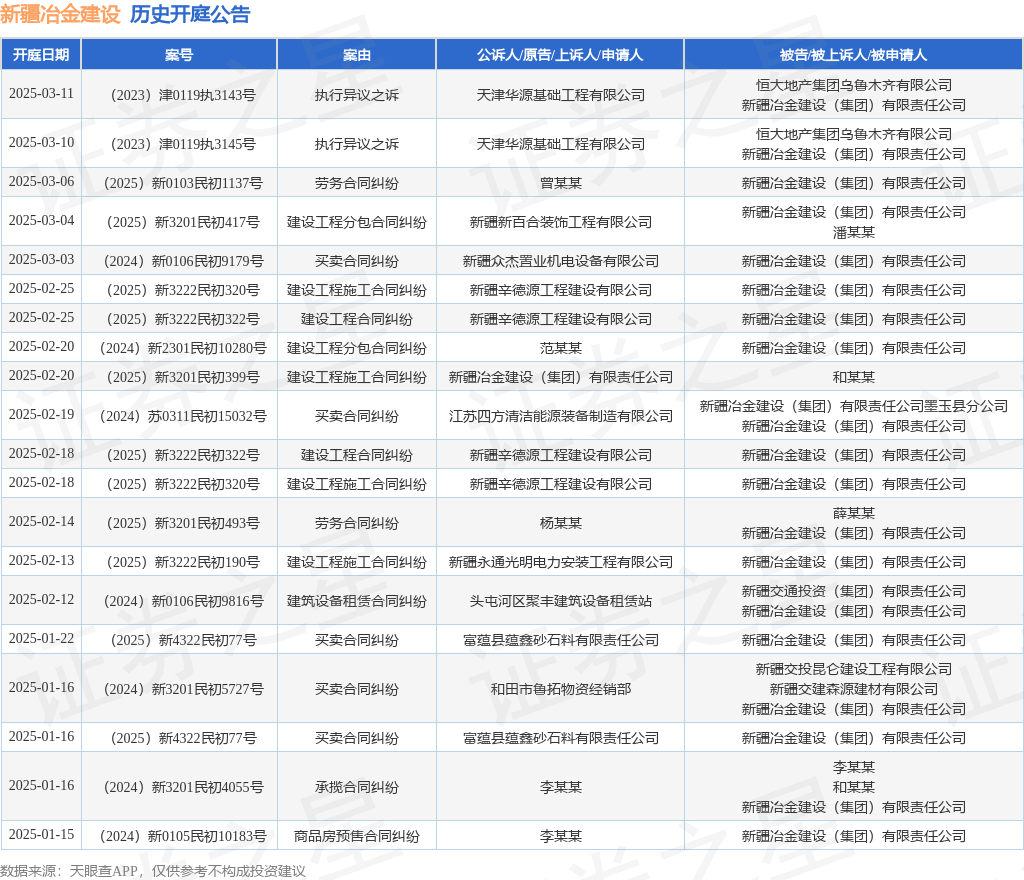This screenshot has width=1024, height=880.
Task: Click plaintiff 范某某
Action: (560, 349)
